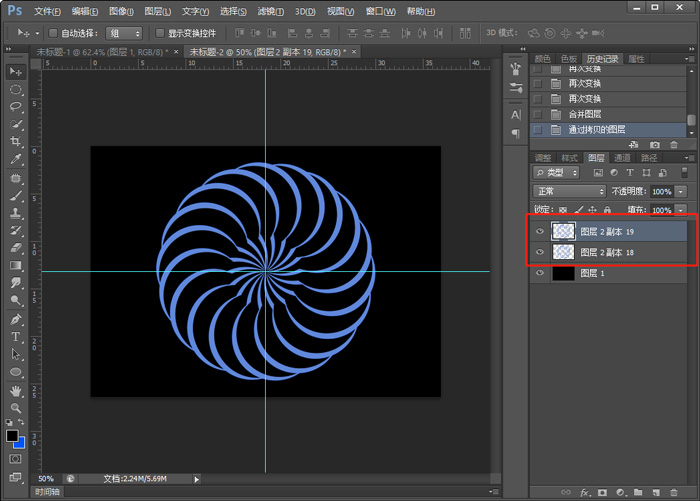Open the 时间轴 timeline panel
This screenshot has height=501, width=700.
pyautogui.click(x=47, y=492)
